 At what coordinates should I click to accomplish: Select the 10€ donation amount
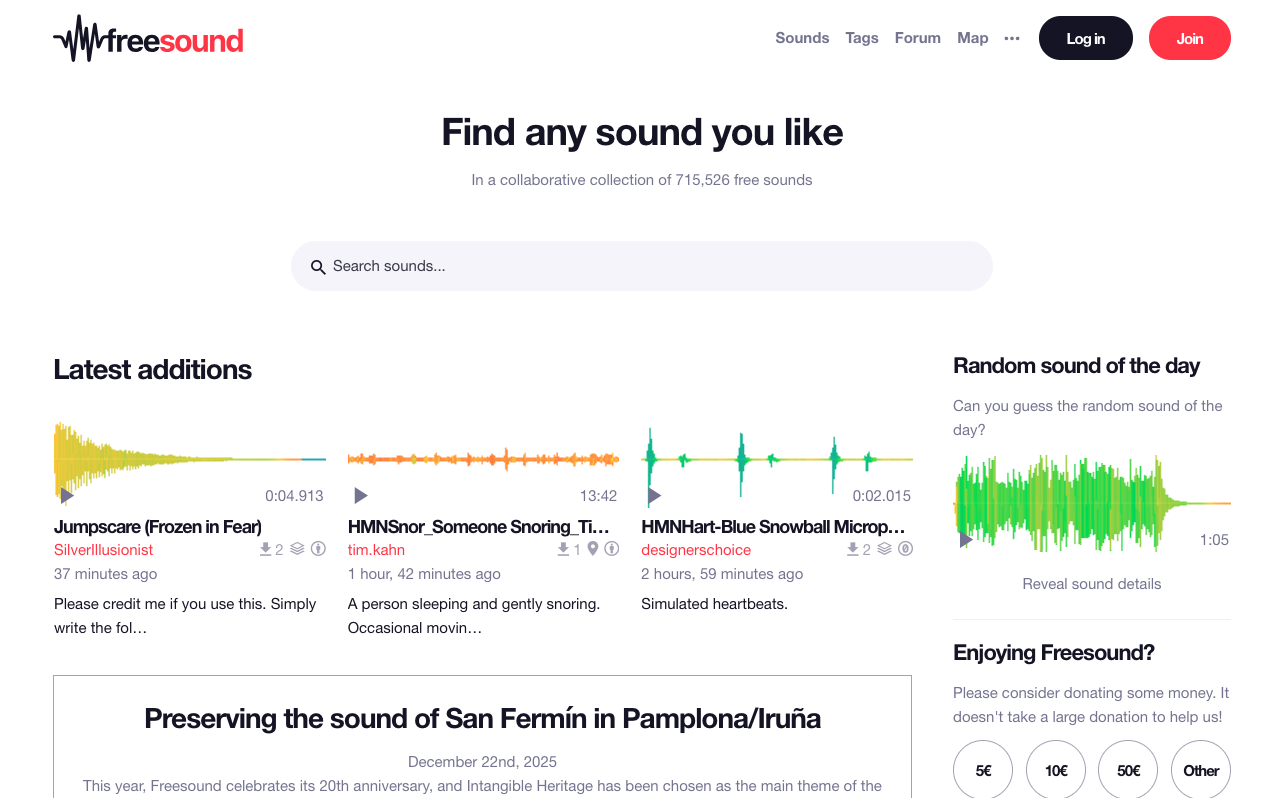tap(1056, 770)
